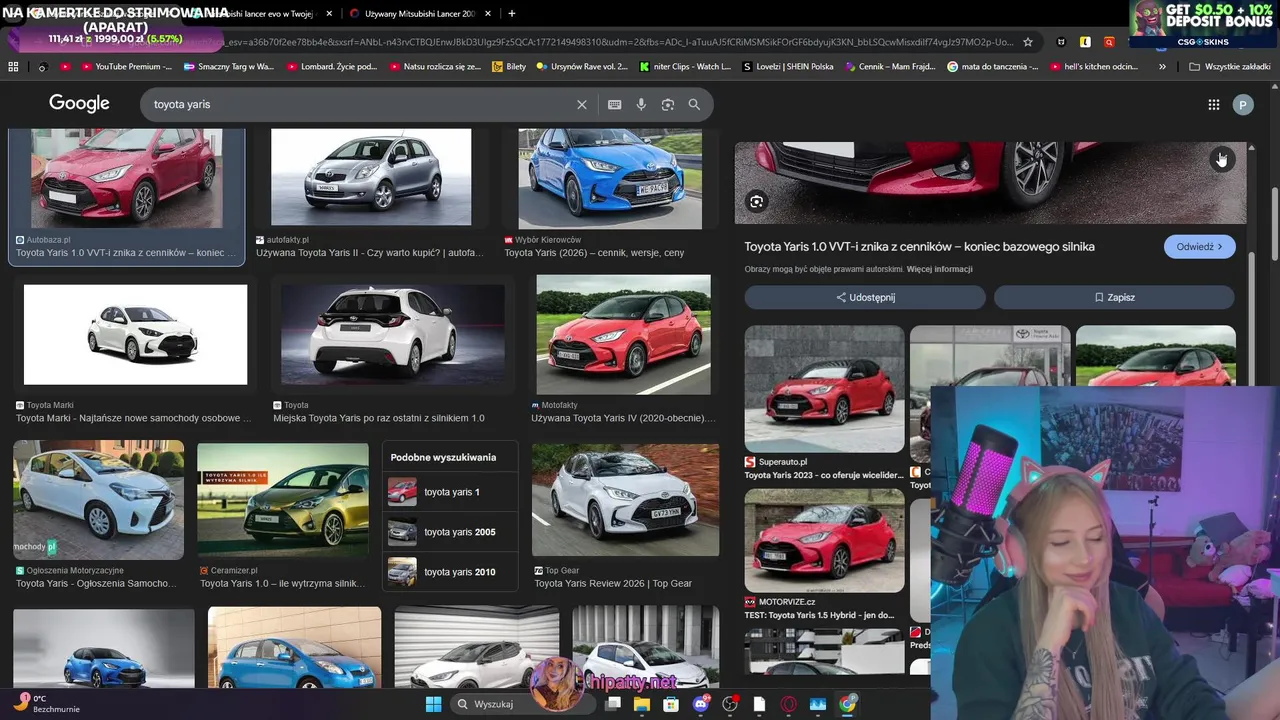Switch to Chrome in the taskbar
1280x720 pixels.
pos(847,704)
